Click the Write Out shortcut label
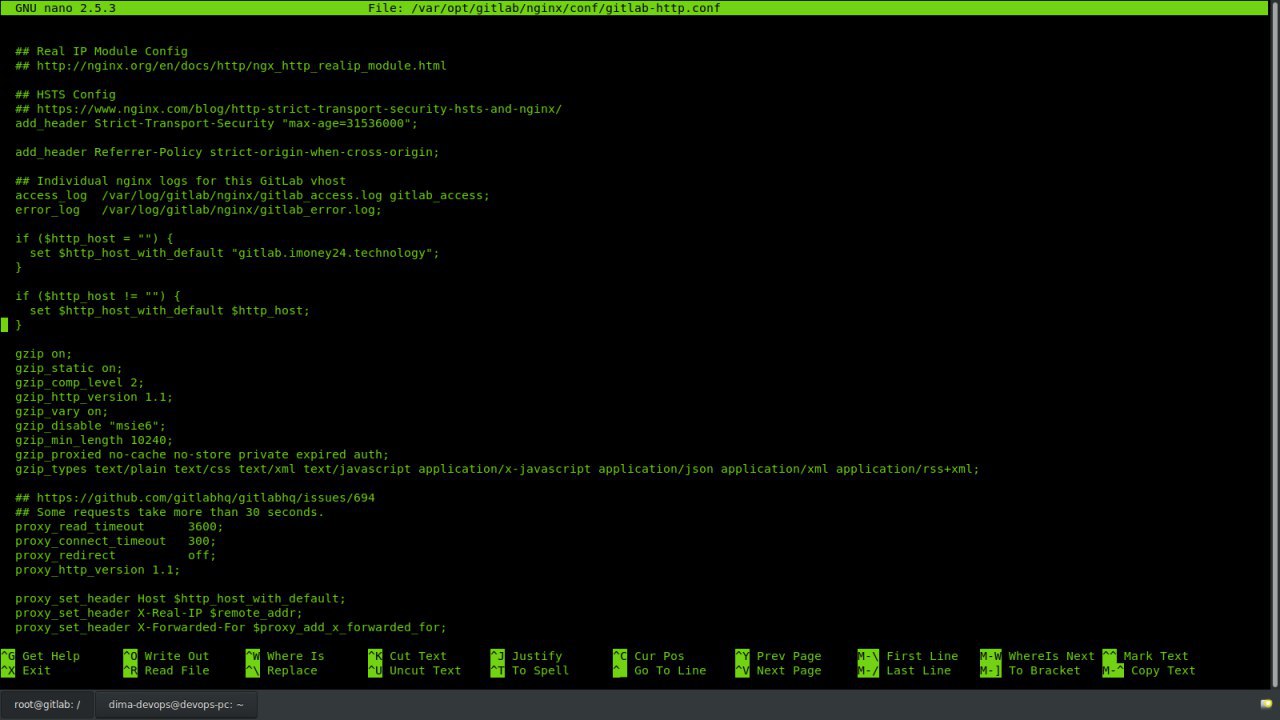The width and height of the screenshot is (1280, 720). [x=177, y=656]
